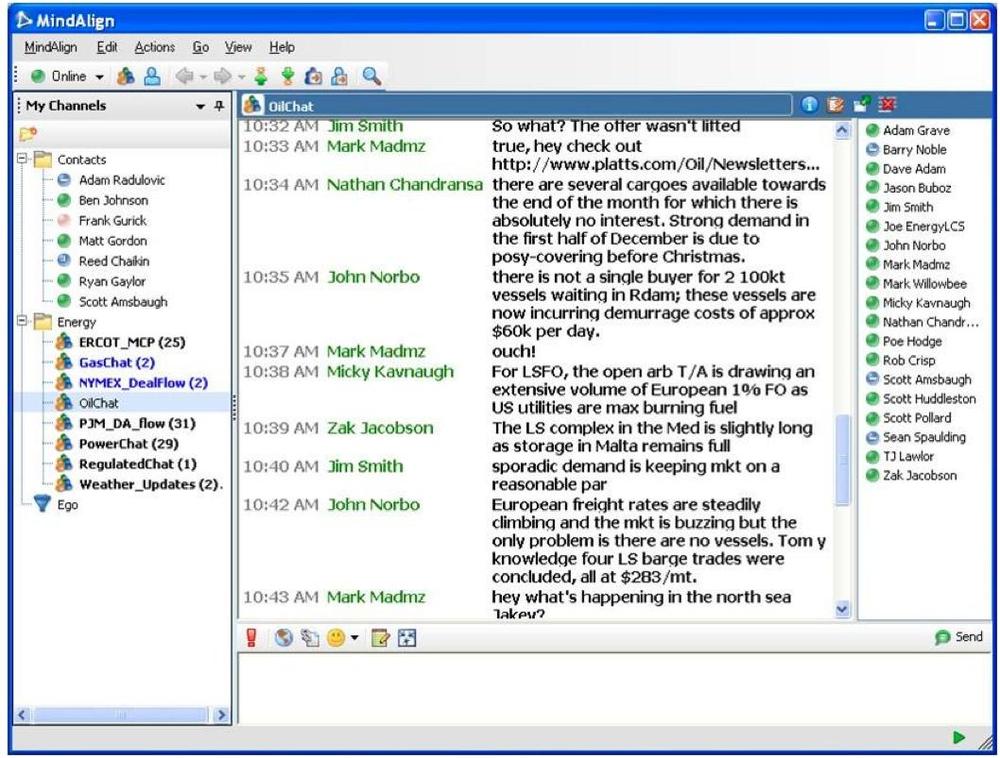Open the Edit menu

[x=107, y=47]
